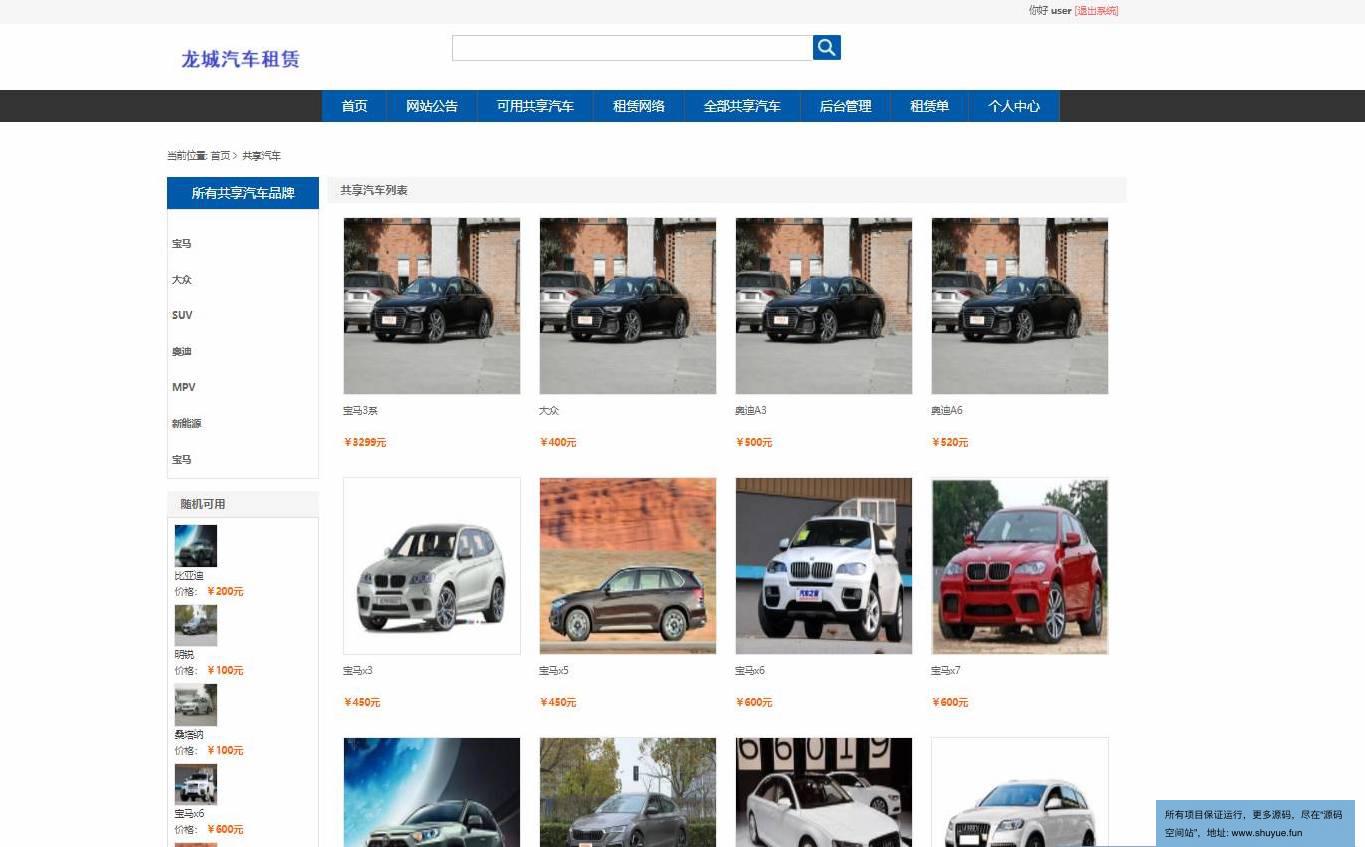The image size is (1365, 847).
Task: Click the 所有共享汽车品牌 sidebar header
Action: pyautogui.click(x=243, y=193)
